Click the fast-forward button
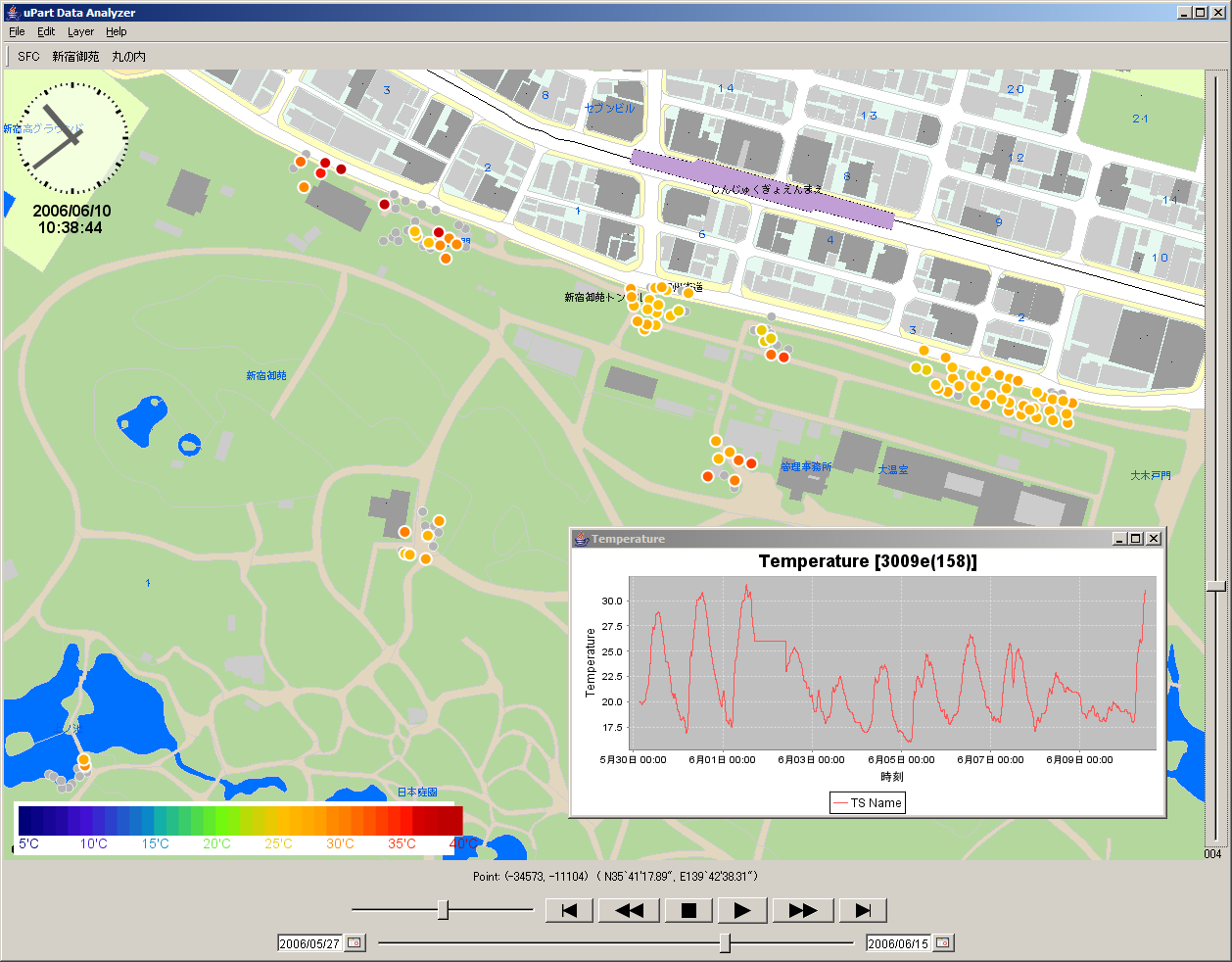 click(802, 910)
